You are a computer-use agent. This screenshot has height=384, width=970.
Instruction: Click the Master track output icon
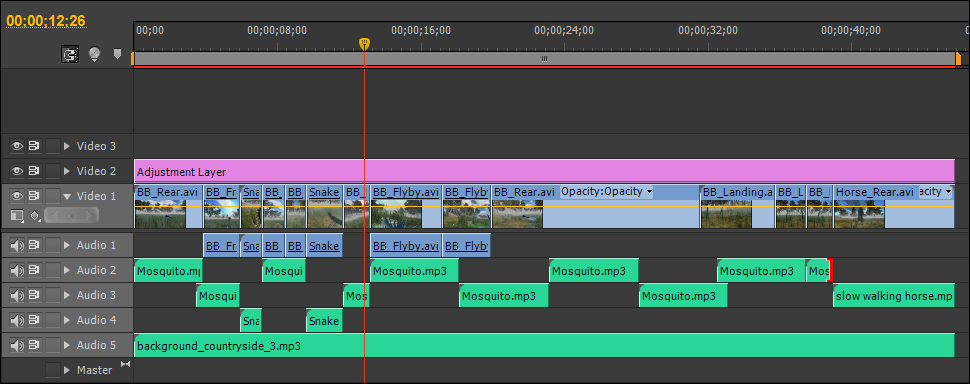click(x=126, y=364)
